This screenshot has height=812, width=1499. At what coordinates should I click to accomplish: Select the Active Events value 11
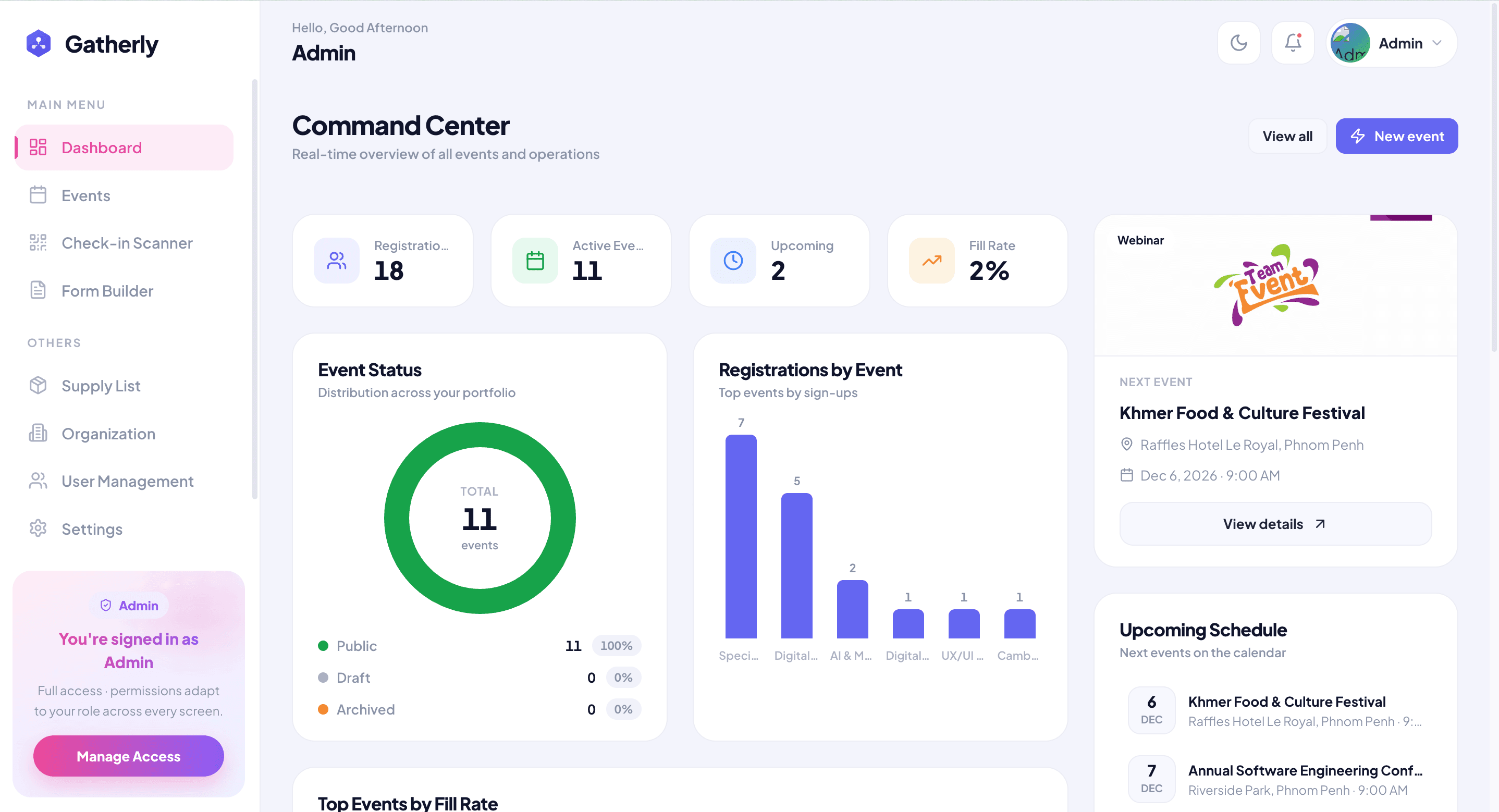click(586, 270)
